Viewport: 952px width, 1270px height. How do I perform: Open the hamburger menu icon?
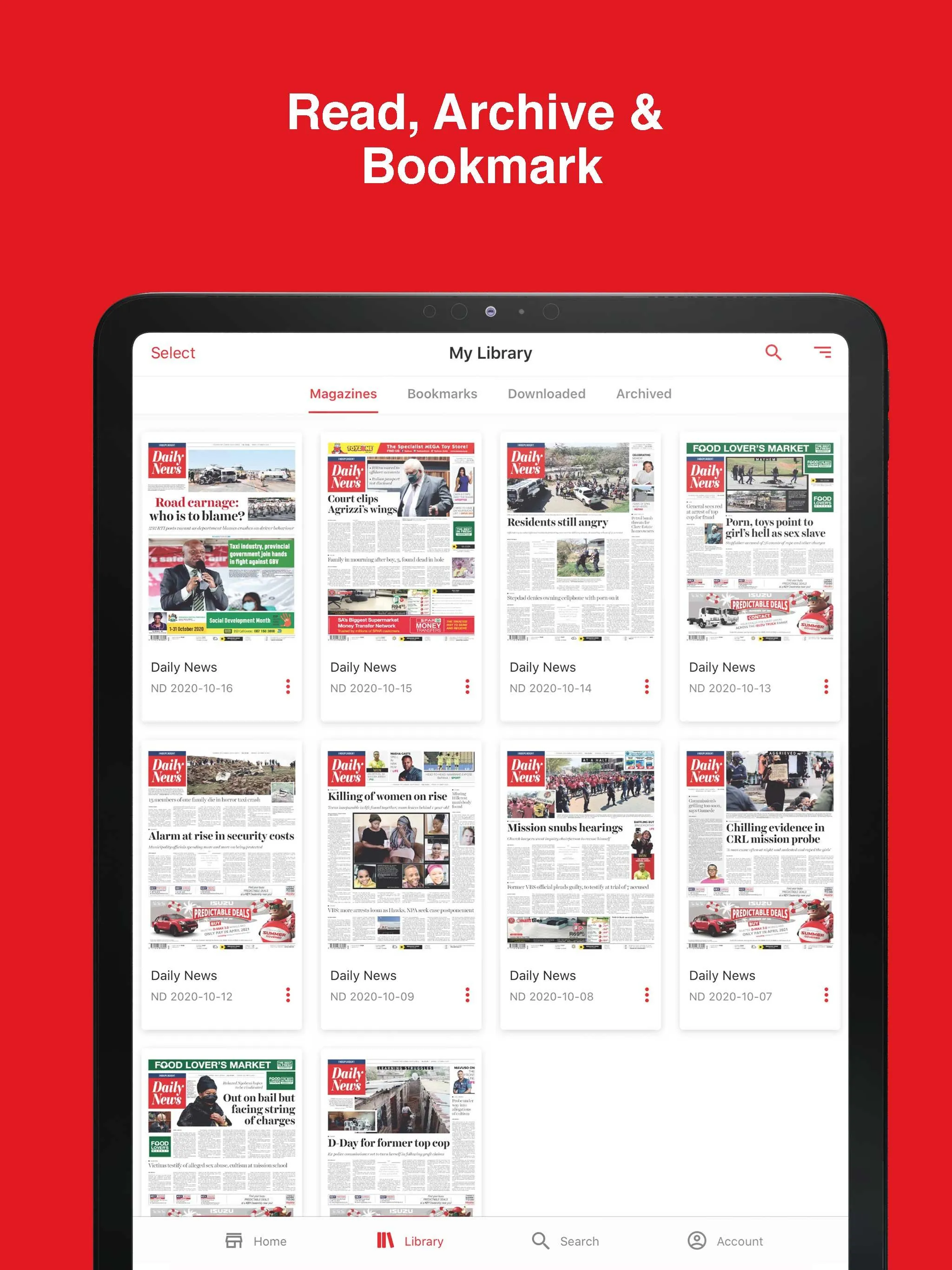click(x=825, y=352)
